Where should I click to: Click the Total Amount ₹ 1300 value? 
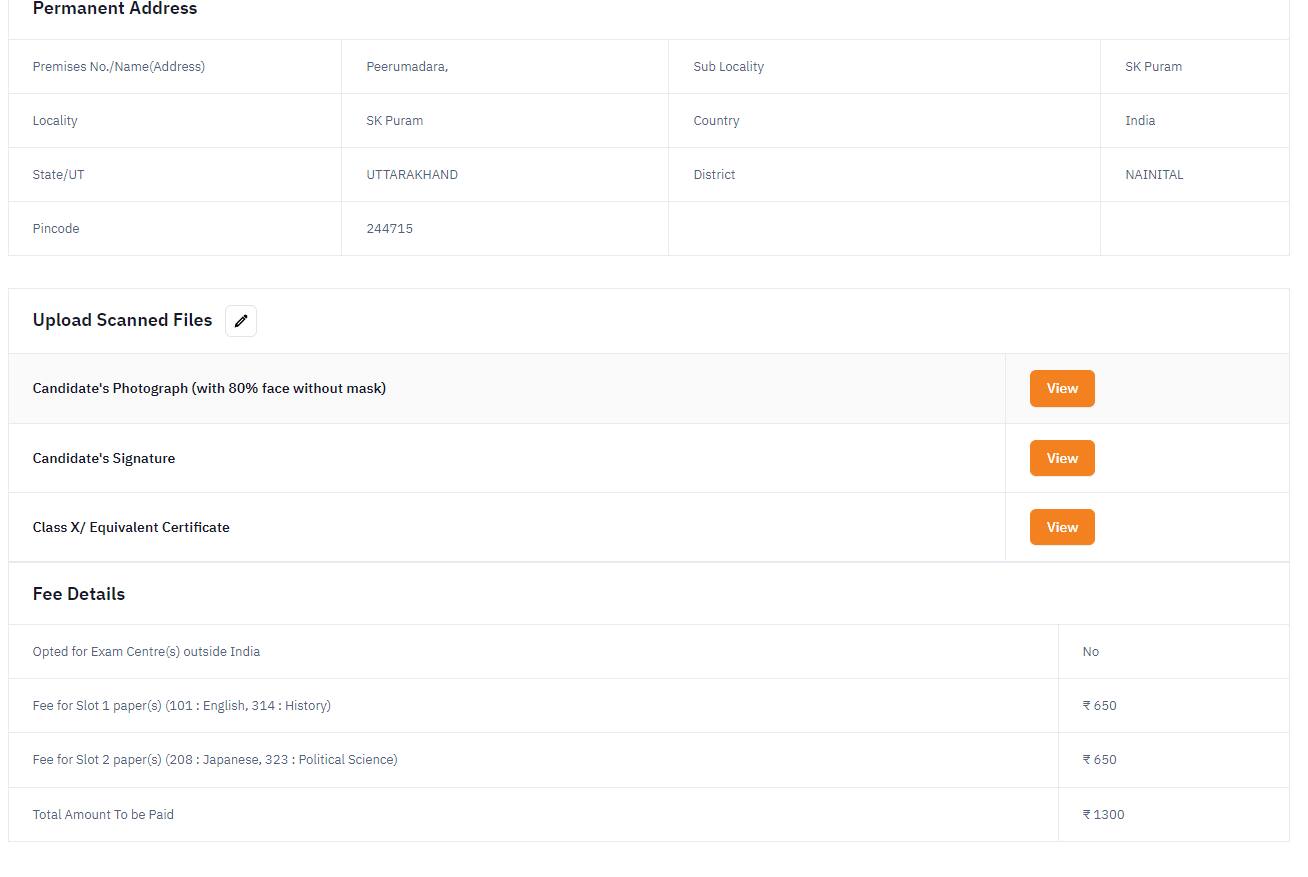pos(1104,815)
